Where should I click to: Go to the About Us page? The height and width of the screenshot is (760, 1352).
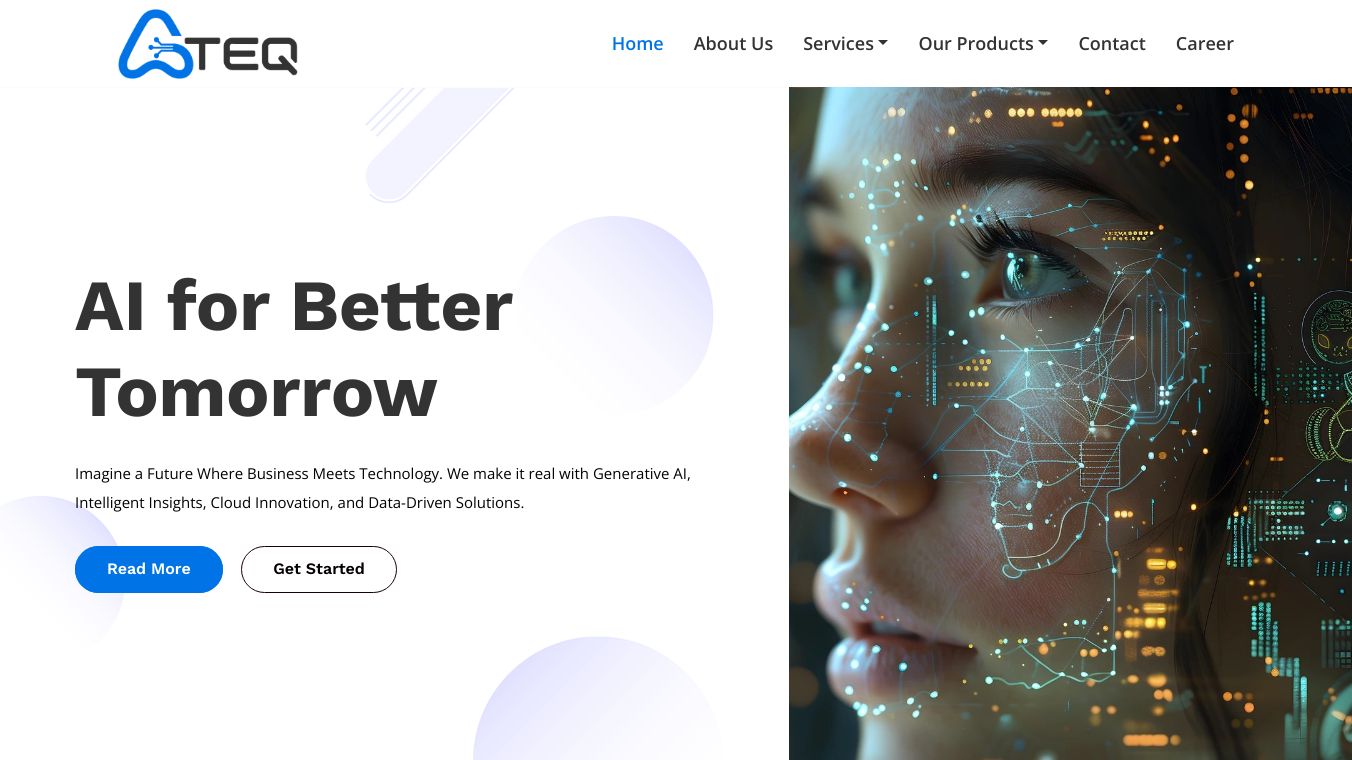[x=733, y=43]
